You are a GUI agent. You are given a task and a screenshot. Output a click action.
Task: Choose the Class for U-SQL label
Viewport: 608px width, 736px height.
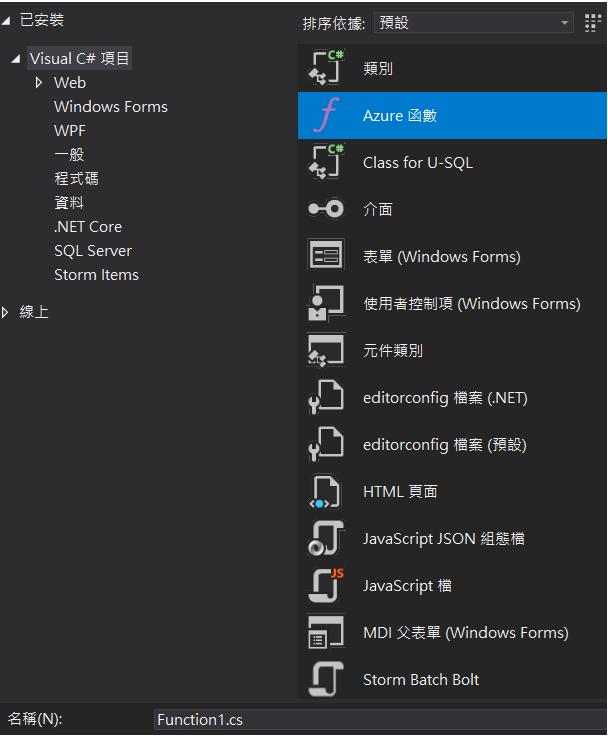tap(418, 162)
